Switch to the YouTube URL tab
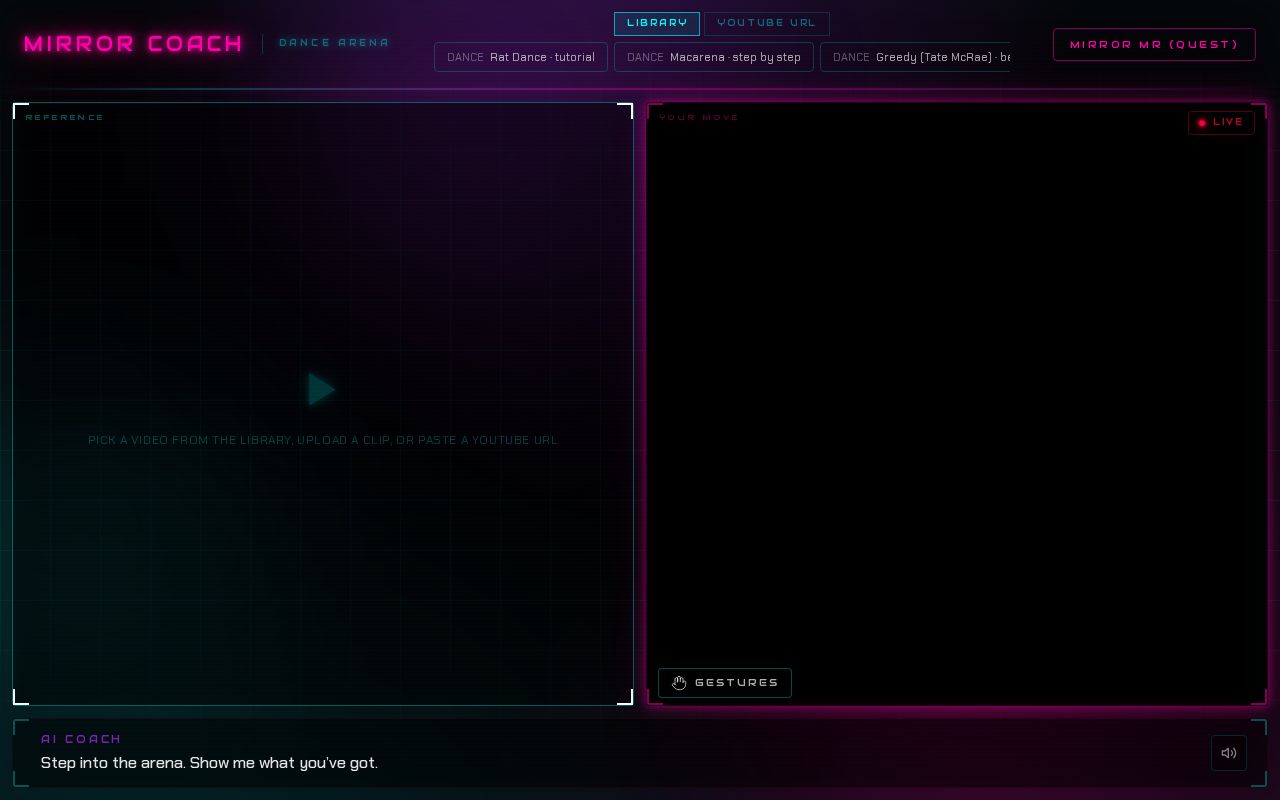 [x=766, y=23]
